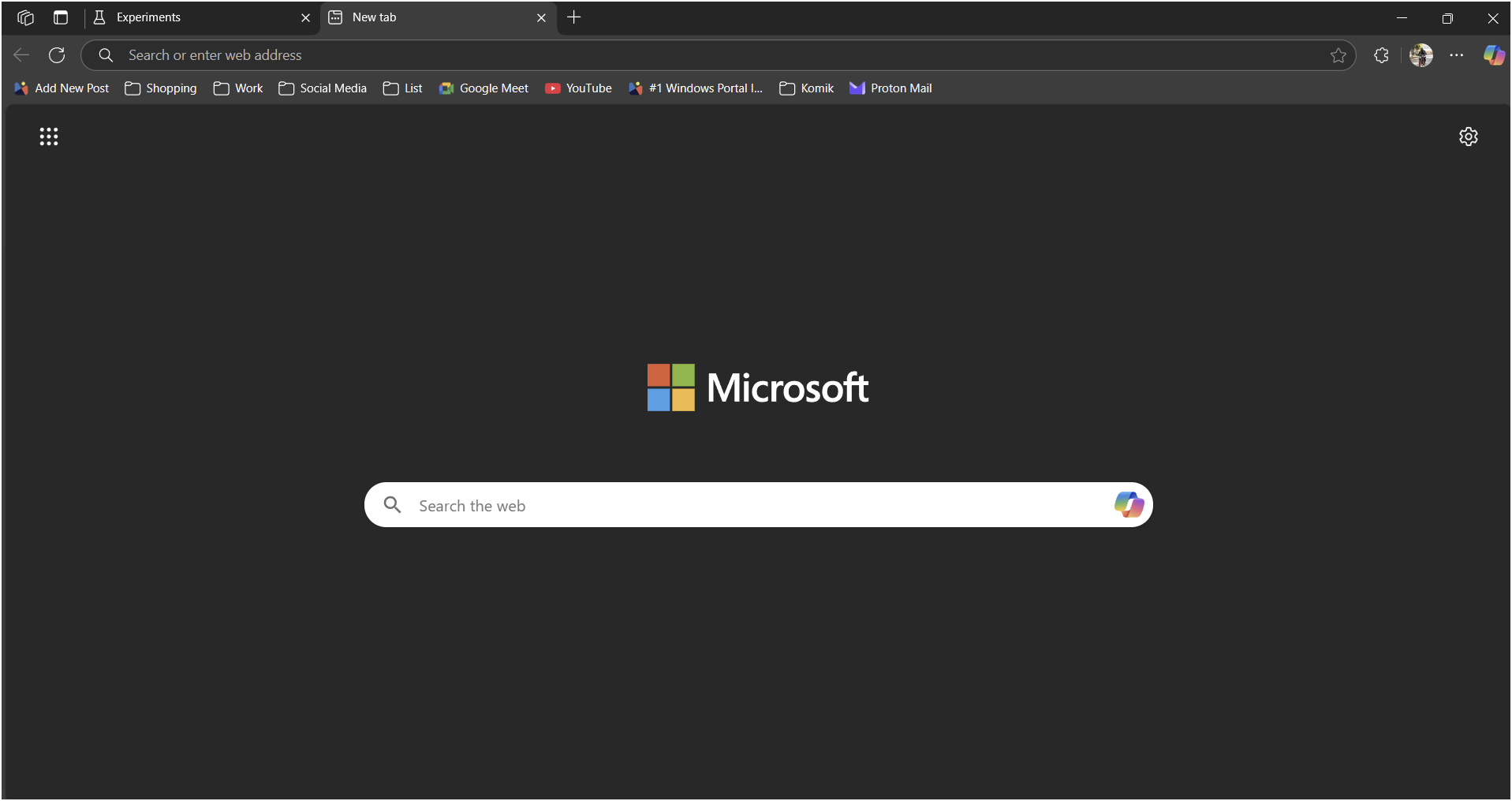Open the #1 Windows Portal bookmark
Viewport: 1512px width, 801px height.
[695, 88]
